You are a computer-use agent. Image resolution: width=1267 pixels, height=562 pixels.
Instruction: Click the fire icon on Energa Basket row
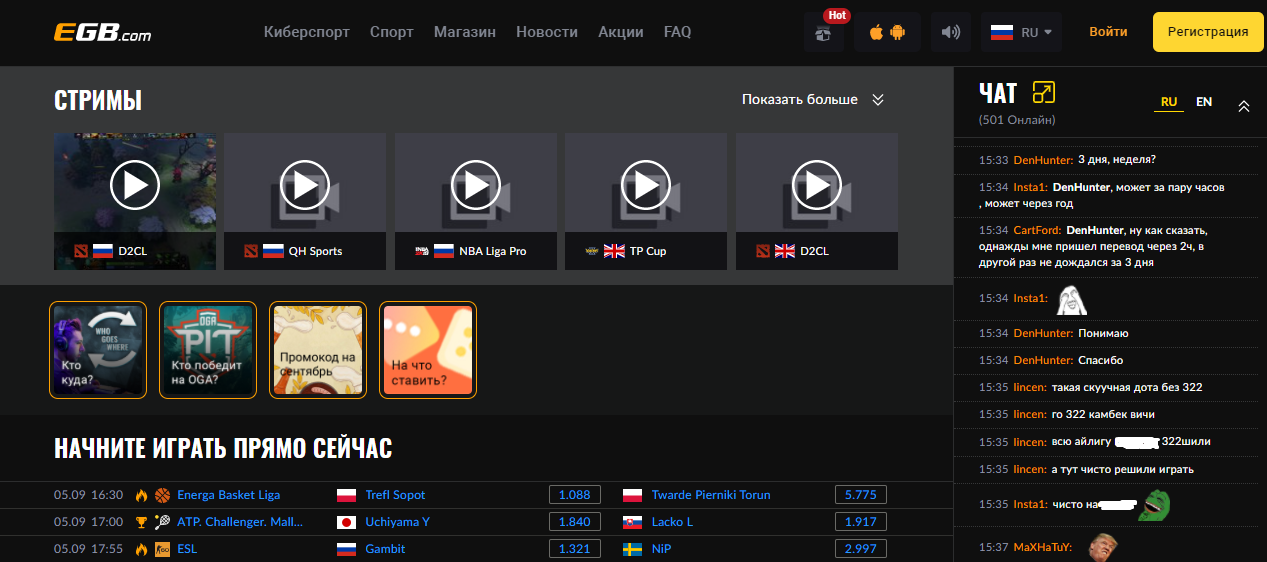tap(141, 495)
